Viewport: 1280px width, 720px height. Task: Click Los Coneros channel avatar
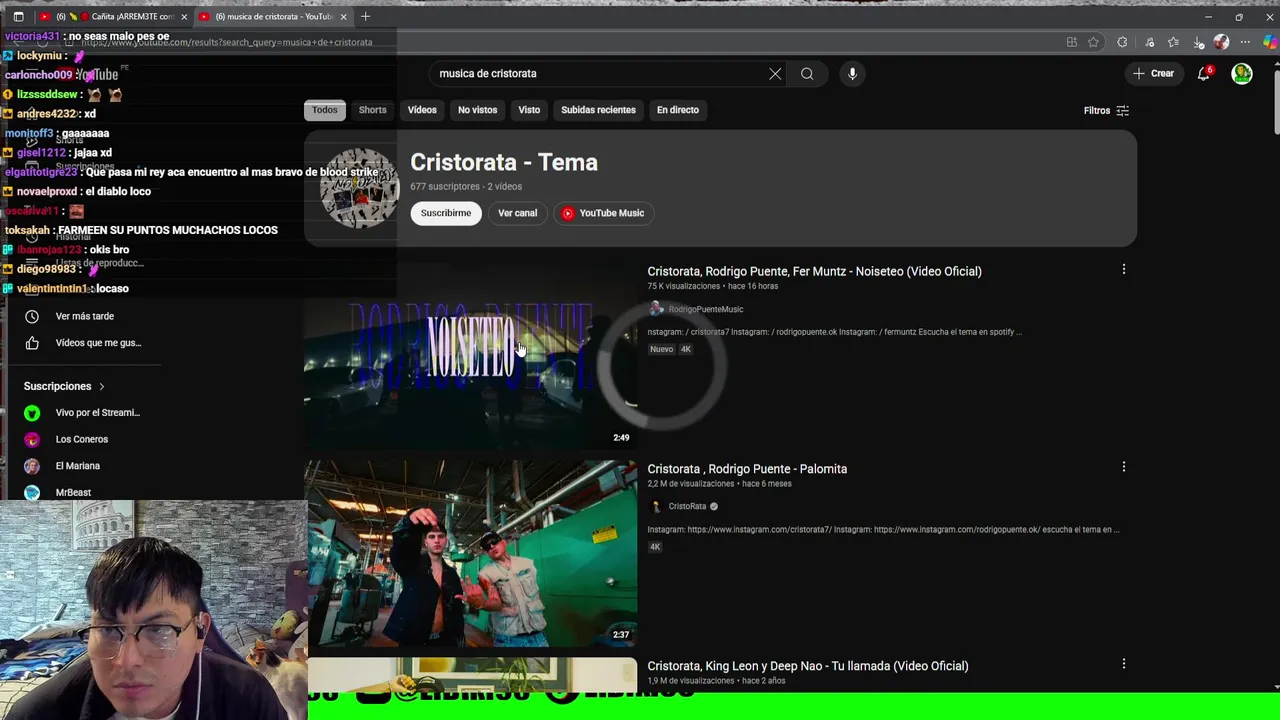(32, 439)
